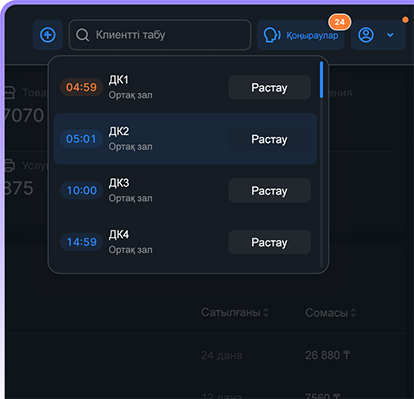Click the 05:01 timer badge
This screenshot has width=414, height=399.
click(81, 139)
